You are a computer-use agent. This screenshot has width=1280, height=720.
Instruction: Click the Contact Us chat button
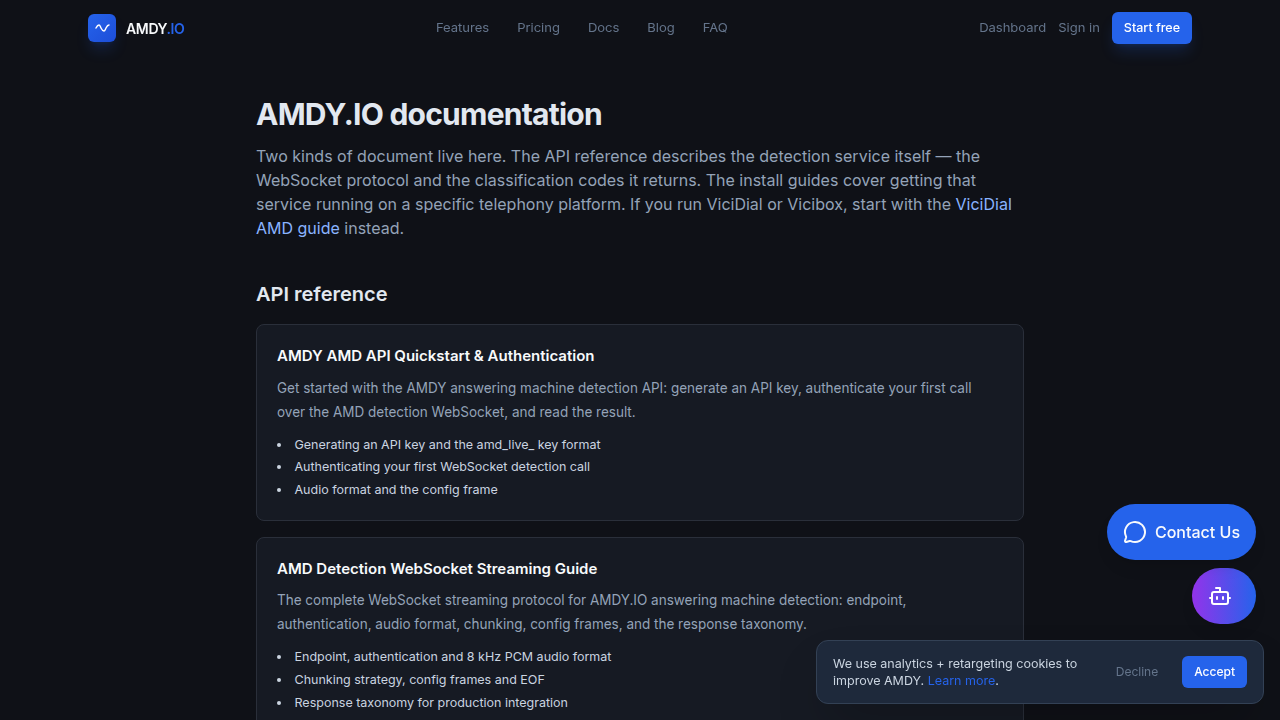(1181, 532)
